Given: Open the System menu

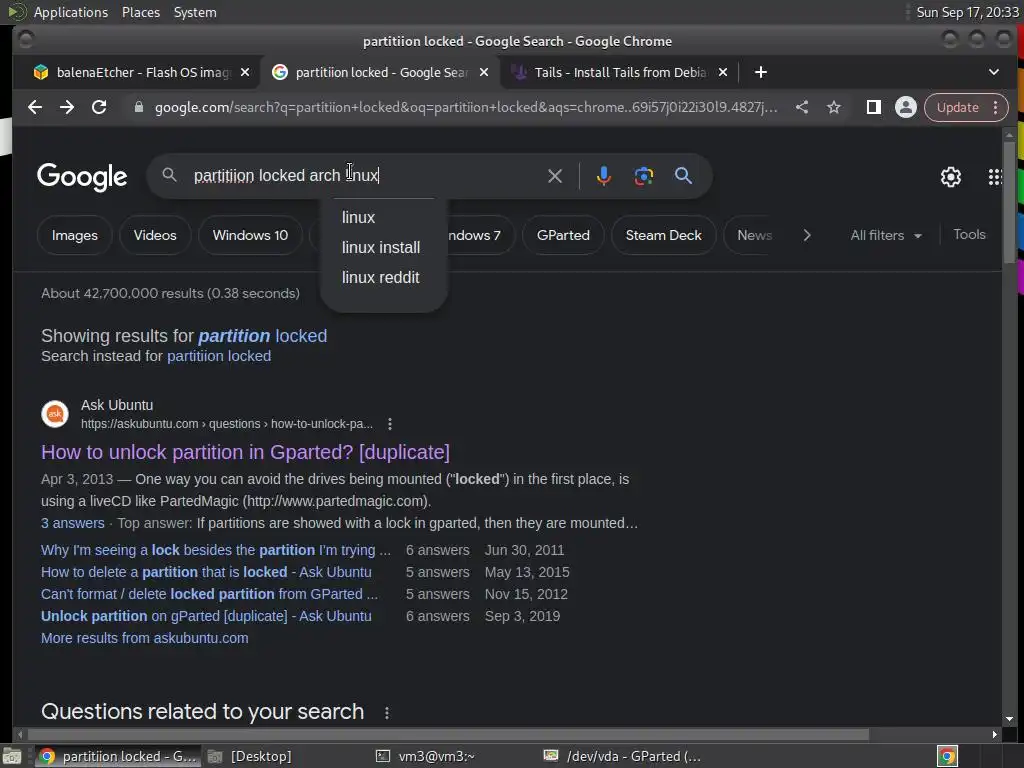Looking at the screenshot, I should [x=195, y=12].
